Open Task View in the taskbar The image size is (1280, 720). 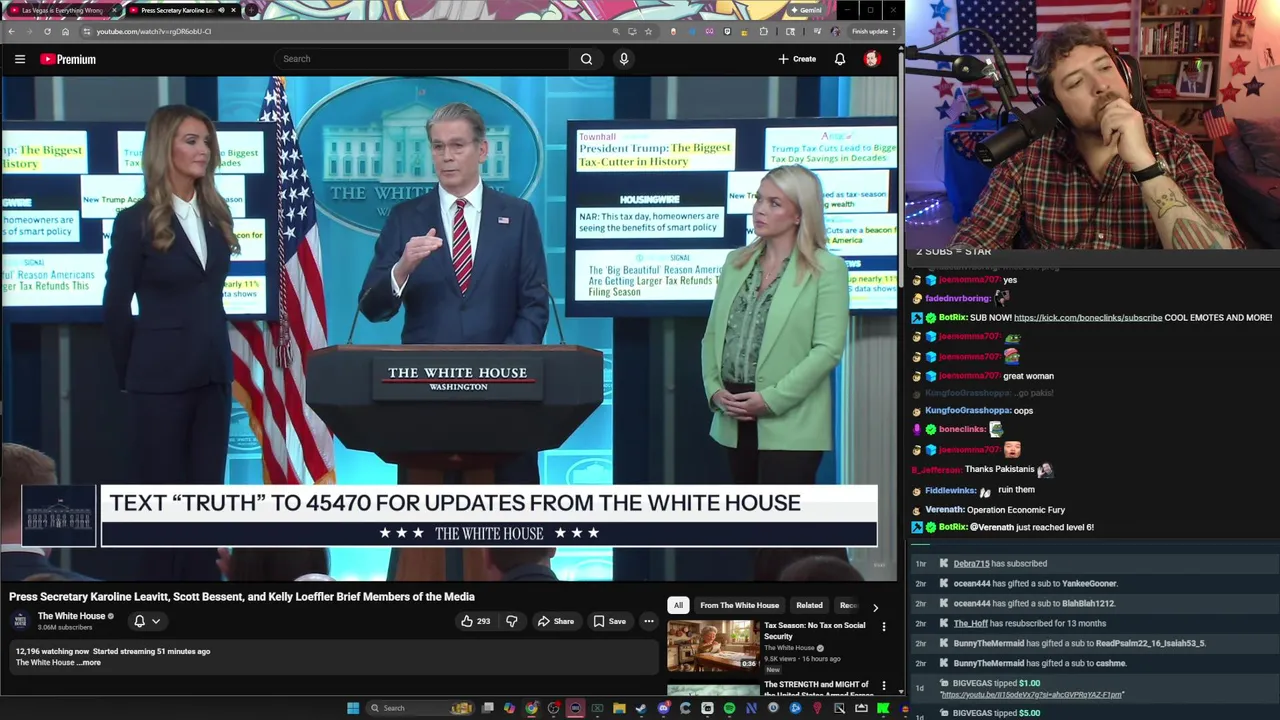click(x=487, y=708)
